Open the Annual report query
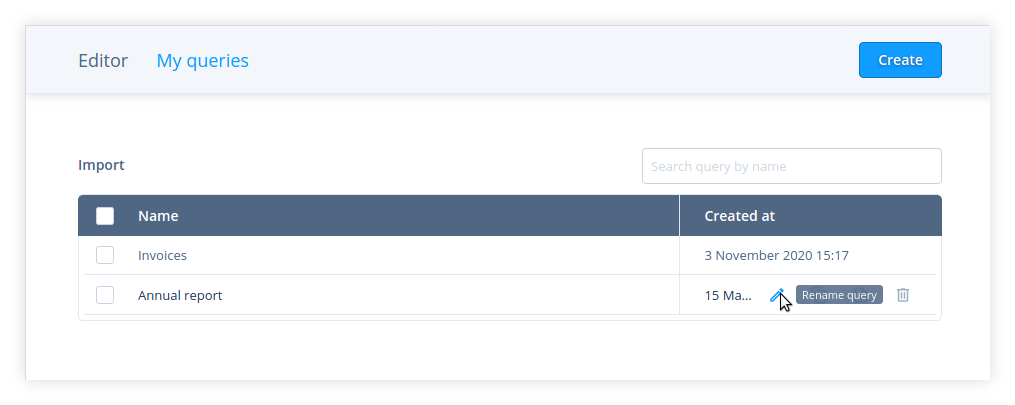Viewport: 1015px width, 405px height. tap(180, 295)
